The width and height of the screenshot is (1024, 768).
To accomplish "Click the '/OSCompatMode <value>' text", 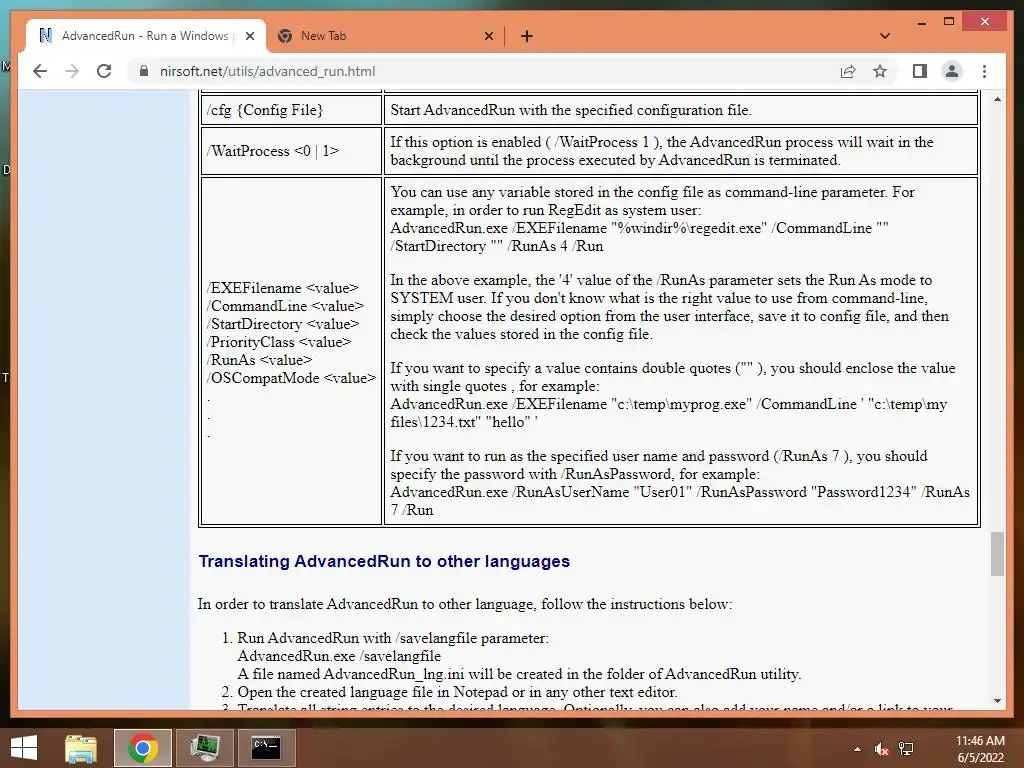I will click(x=291, y=377).
